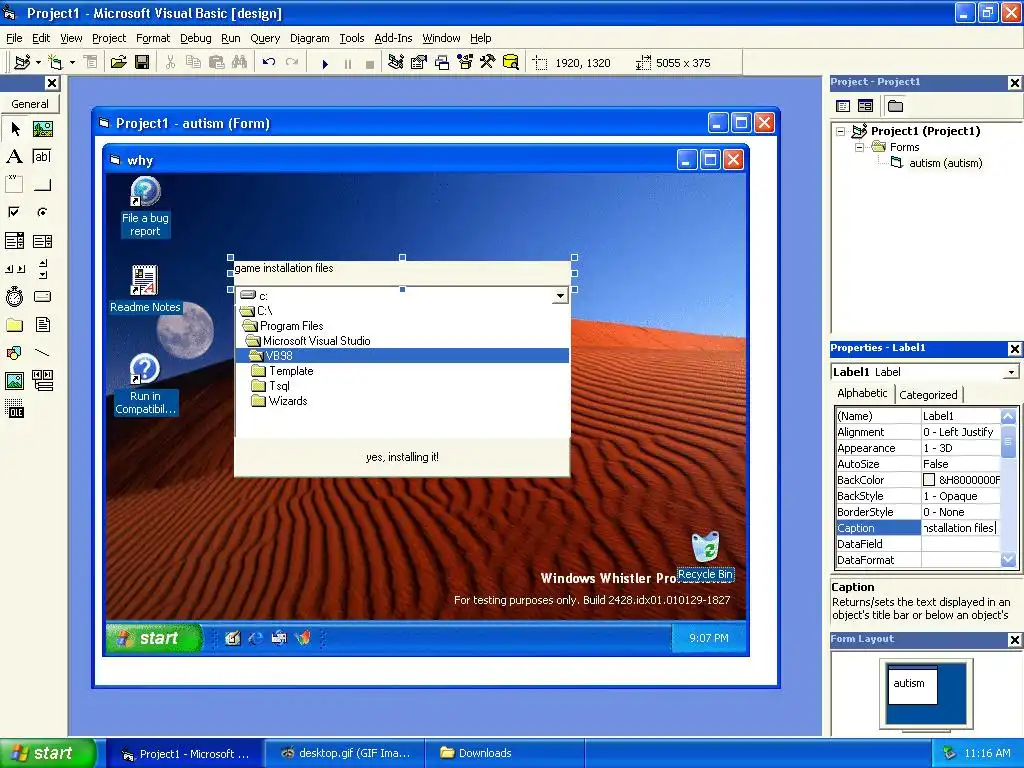The width and height of the screenshot is (1024, 768).
Task: Click the General tab in the toolbox
Action: [x=29, y=104]
